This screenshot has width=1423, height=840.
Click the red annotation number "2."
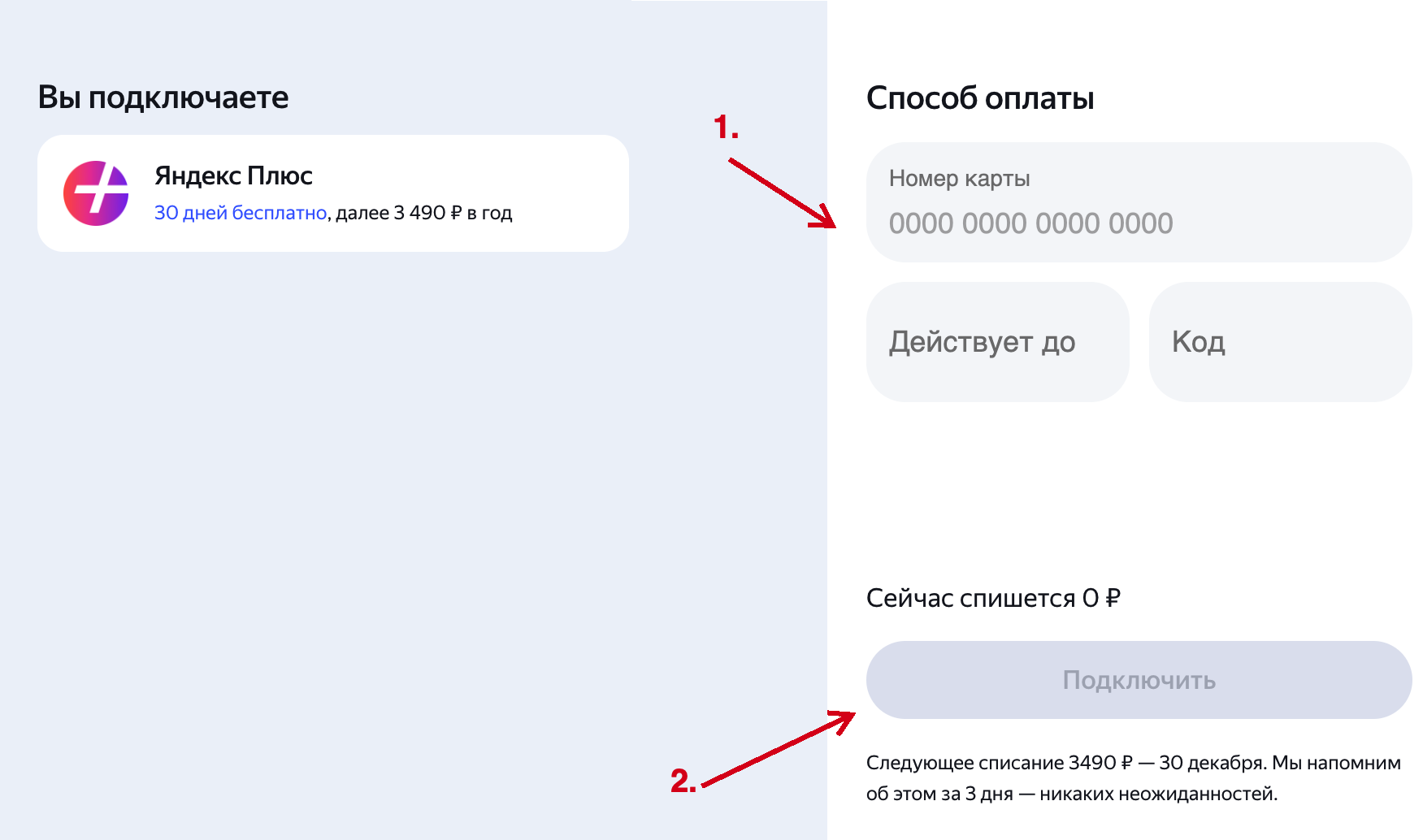coord(683,781)
